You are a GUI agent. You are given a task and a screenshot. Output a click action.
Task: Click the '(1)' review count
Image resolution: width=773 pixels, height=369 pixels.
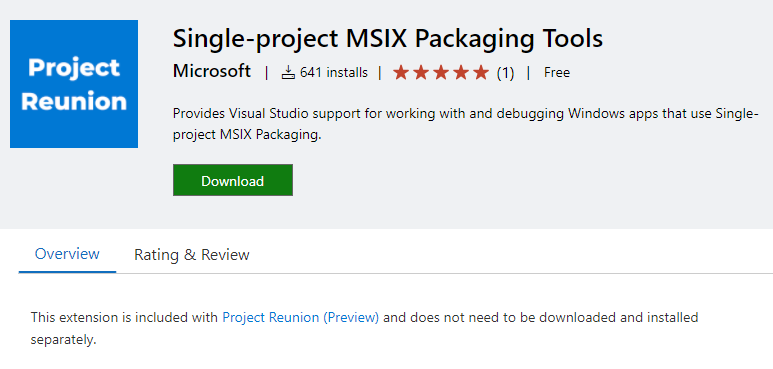505,73
